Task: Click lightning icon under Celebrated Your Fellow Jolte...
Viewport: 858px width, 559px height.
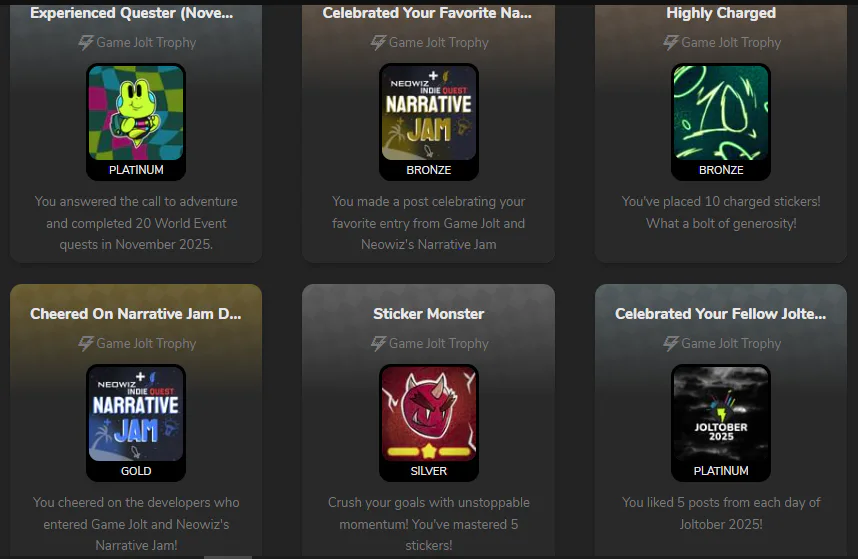Action: click(x=670, y=343)
